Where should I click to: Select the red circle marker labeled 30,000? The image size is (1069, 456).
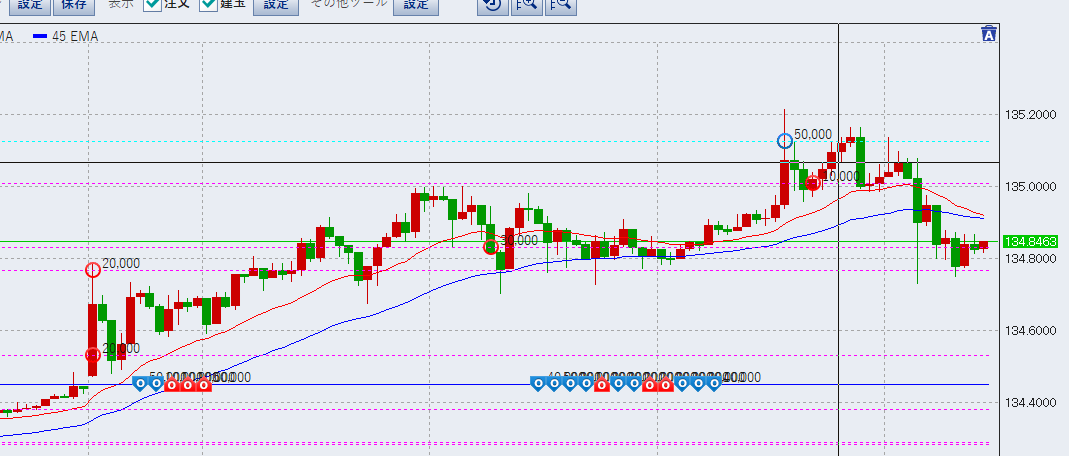[x=491, y=246]
